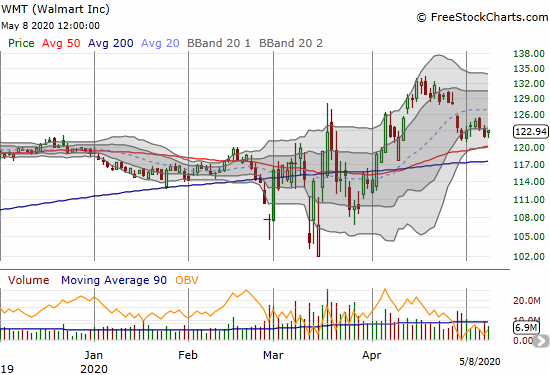Select the Volume legend label
Image resolution: width=550 pixels, height=375 pixels.
click(x=28, y=280)
